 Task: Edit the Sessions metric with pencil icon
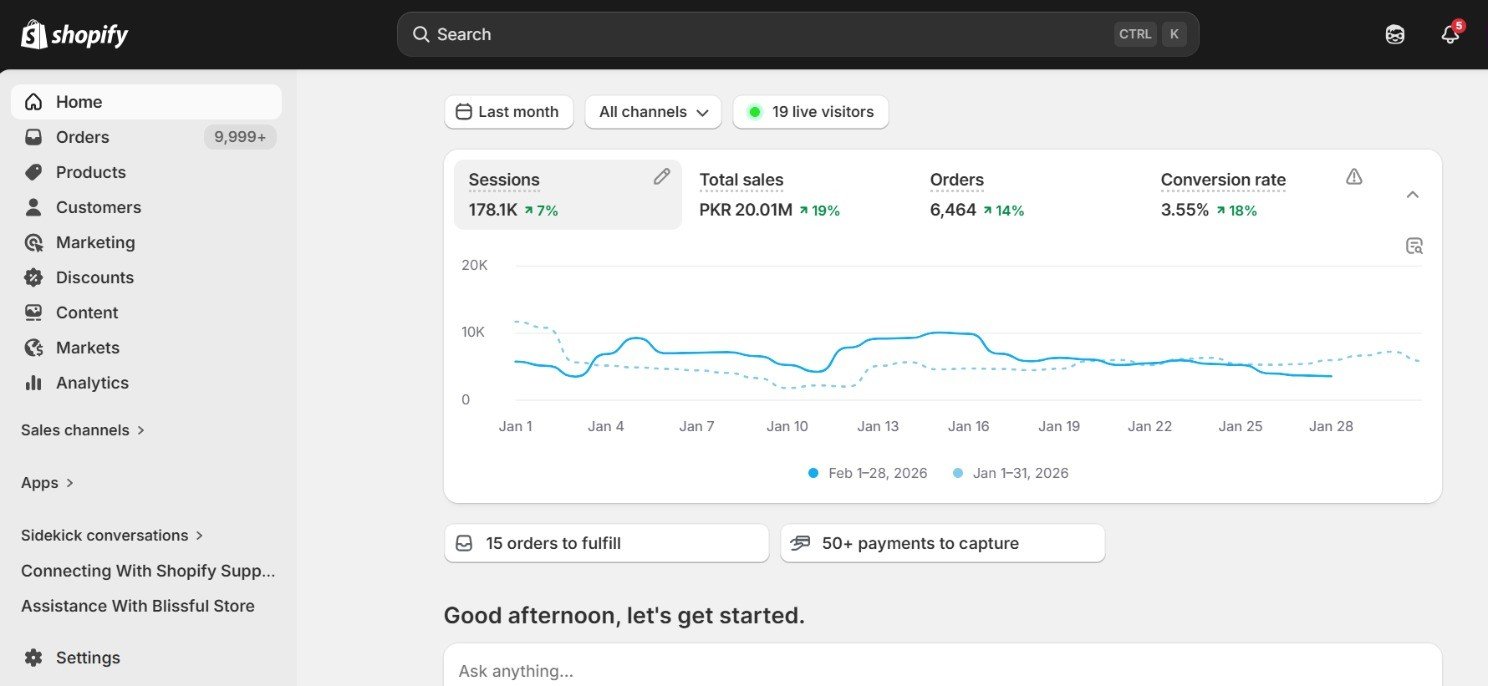click(661, 177)
